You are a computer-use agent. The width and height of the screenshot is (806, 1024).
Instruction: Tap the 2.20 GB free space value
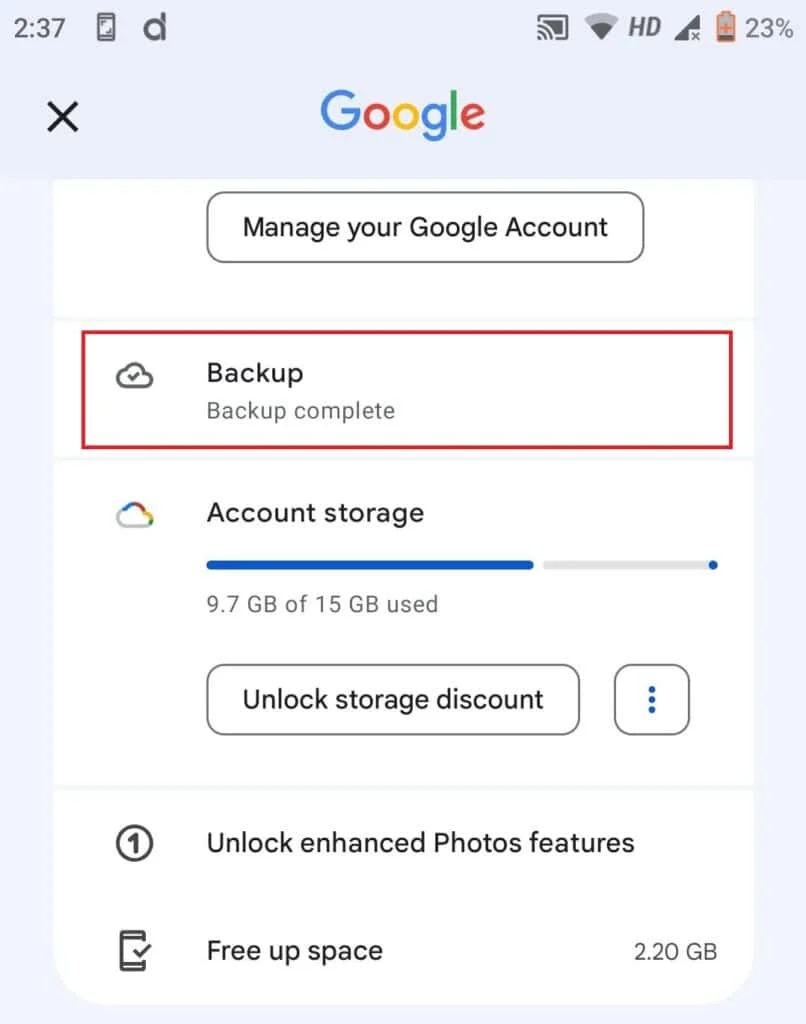(x=675, y=951)
